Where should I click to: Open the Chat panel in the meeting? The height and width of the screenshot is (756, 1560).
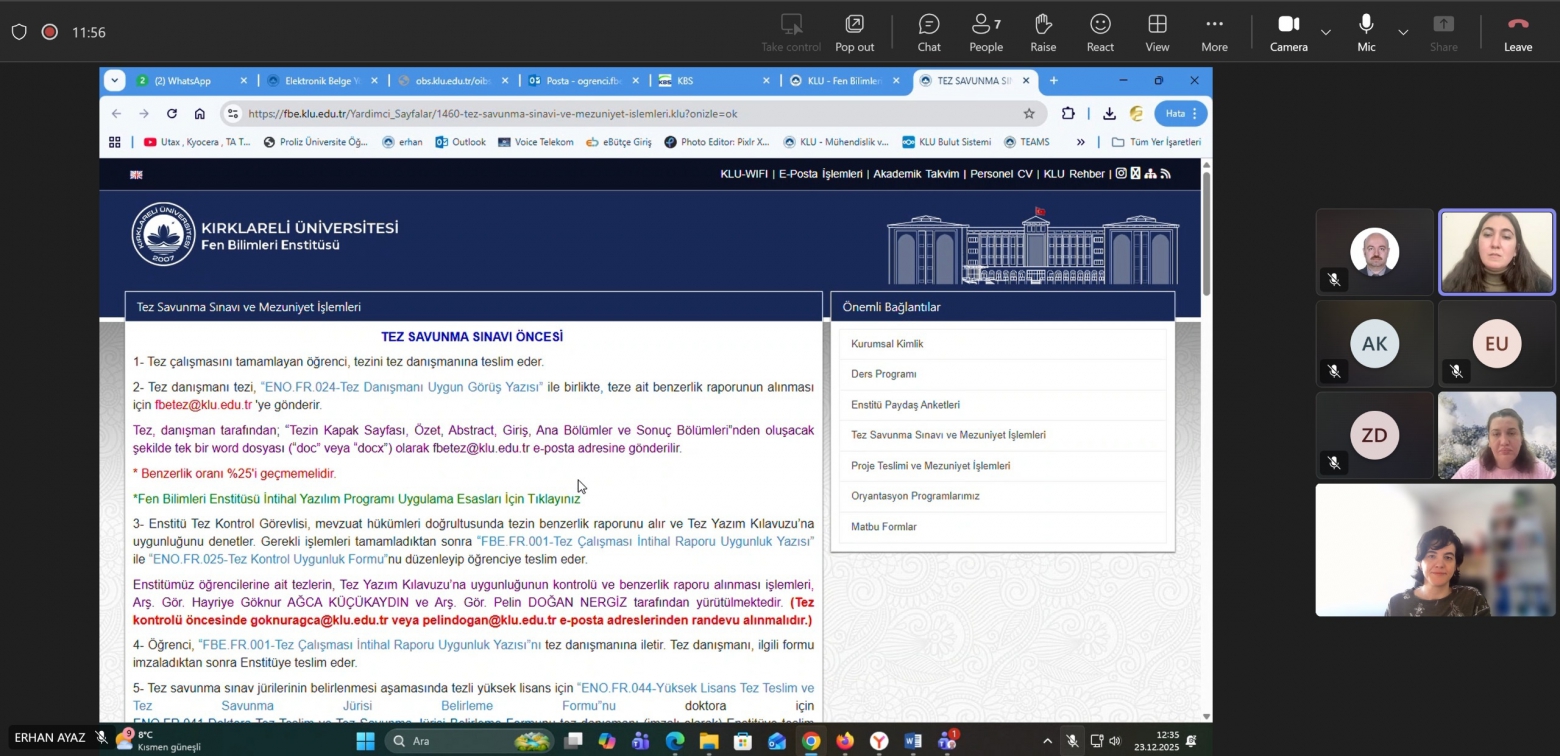click(928, 32)
